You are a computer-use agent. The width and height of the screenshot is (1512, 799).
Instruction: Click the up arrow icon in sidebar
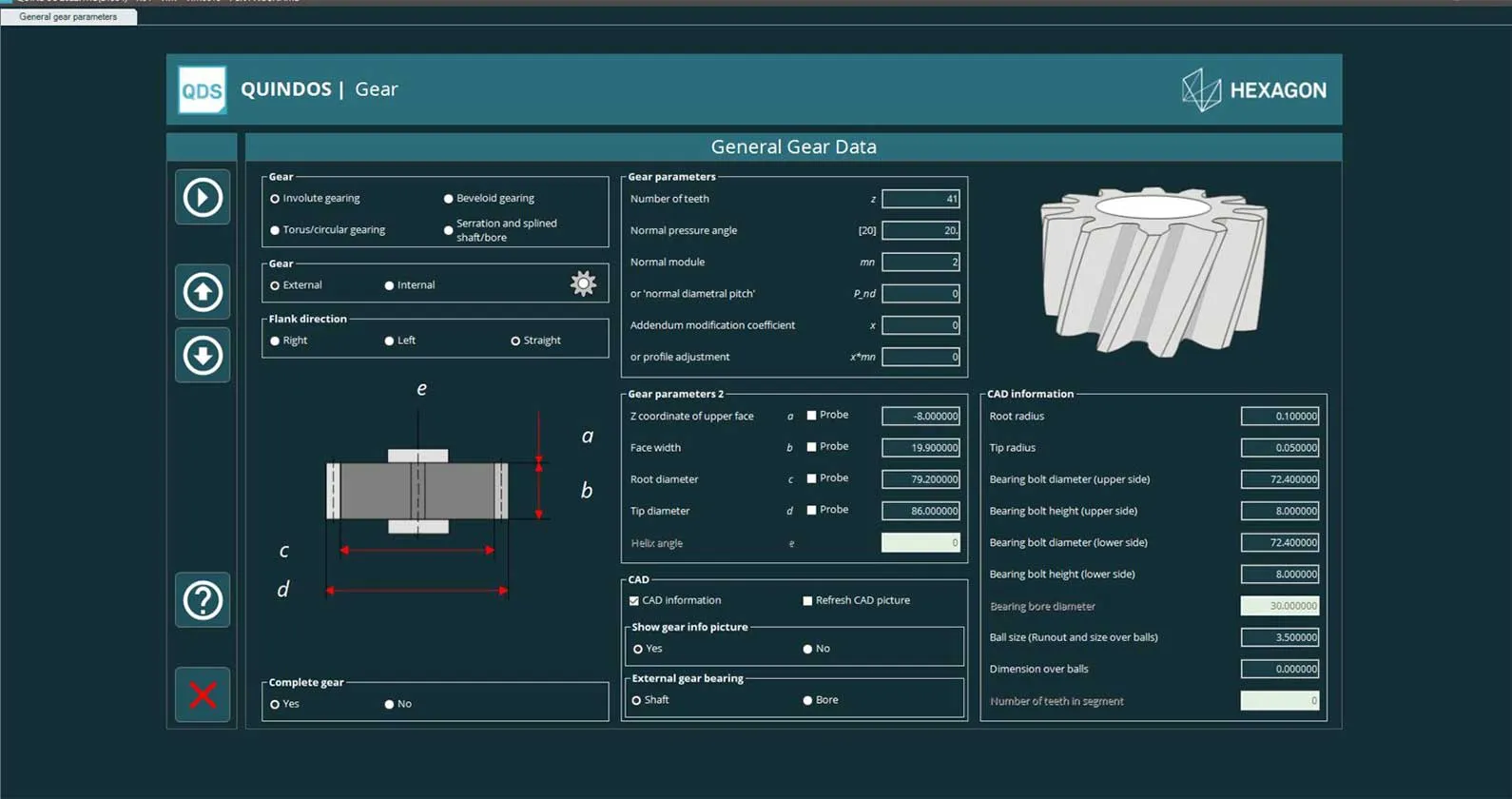(x=203, y=292)
